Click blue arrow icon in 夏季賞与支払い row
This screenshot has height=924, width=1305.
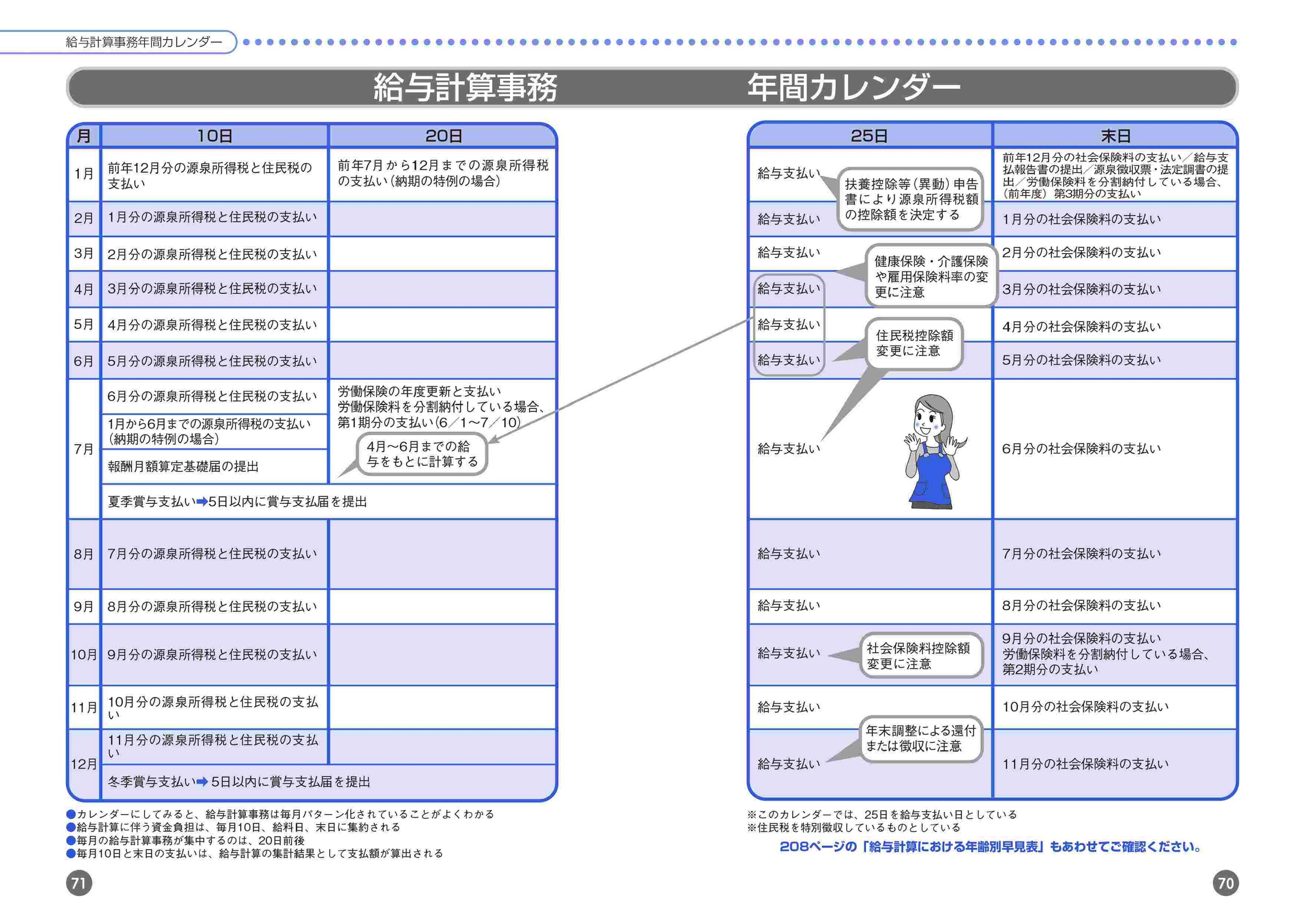202,502
